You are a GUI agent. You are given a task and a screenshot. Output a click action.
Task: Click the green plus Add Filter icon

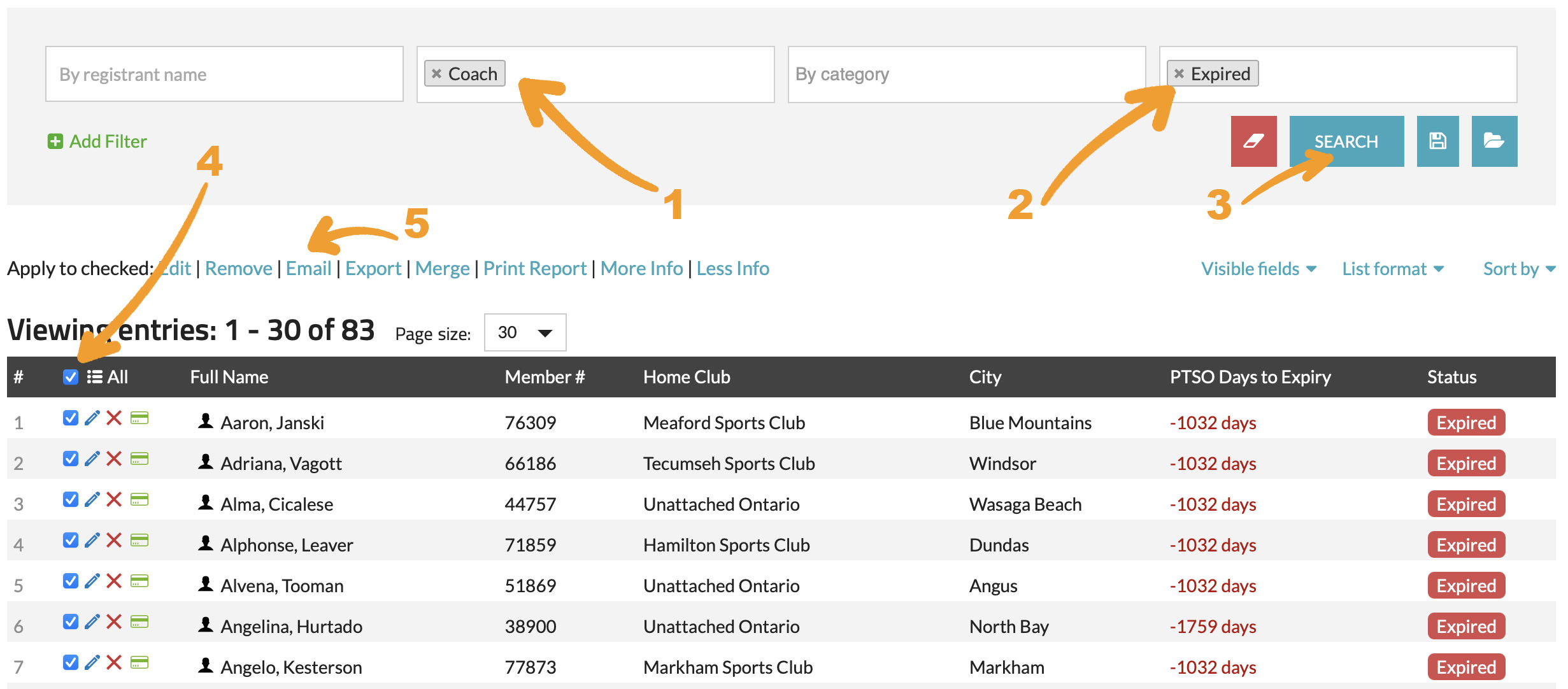(x=55, y=141)
